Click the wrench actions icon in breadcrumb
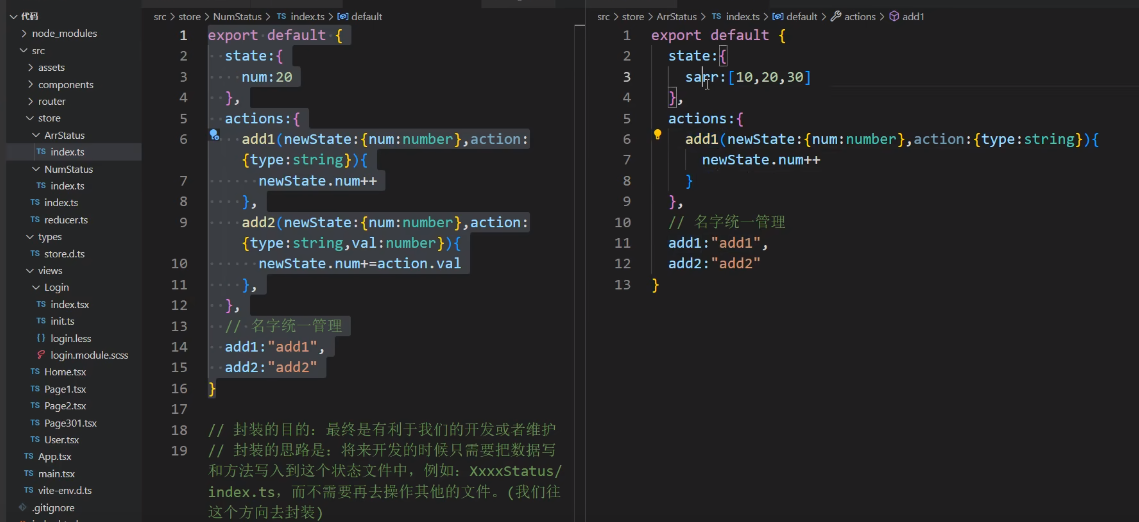The height and width of the screenshot is (522, 1139). (x=835, y=16)
